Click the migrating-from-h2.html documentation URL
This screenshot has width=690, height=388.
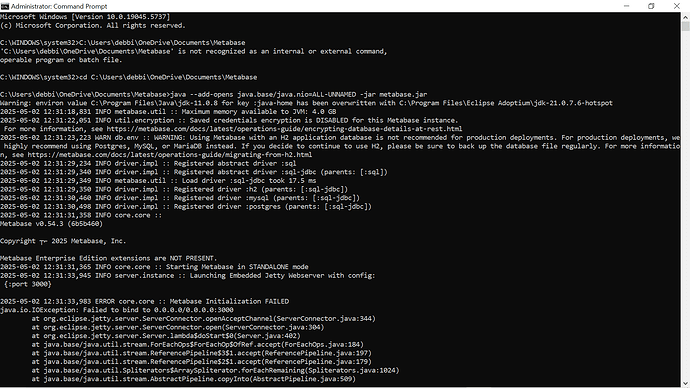pyautogui.click(x=170, y=155)
